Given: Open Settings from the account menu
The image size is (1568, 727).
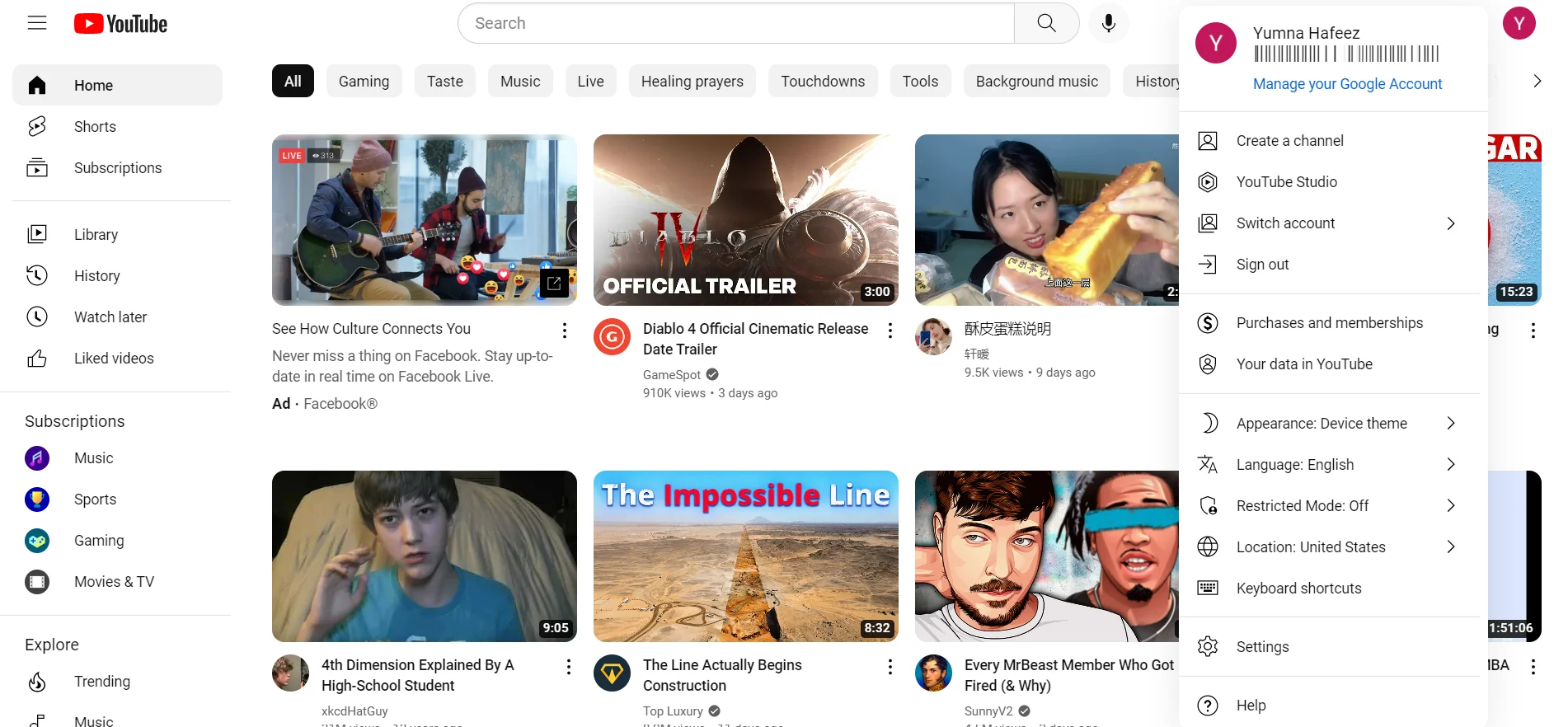Looking at the screenshot, I should (1329, 646).
